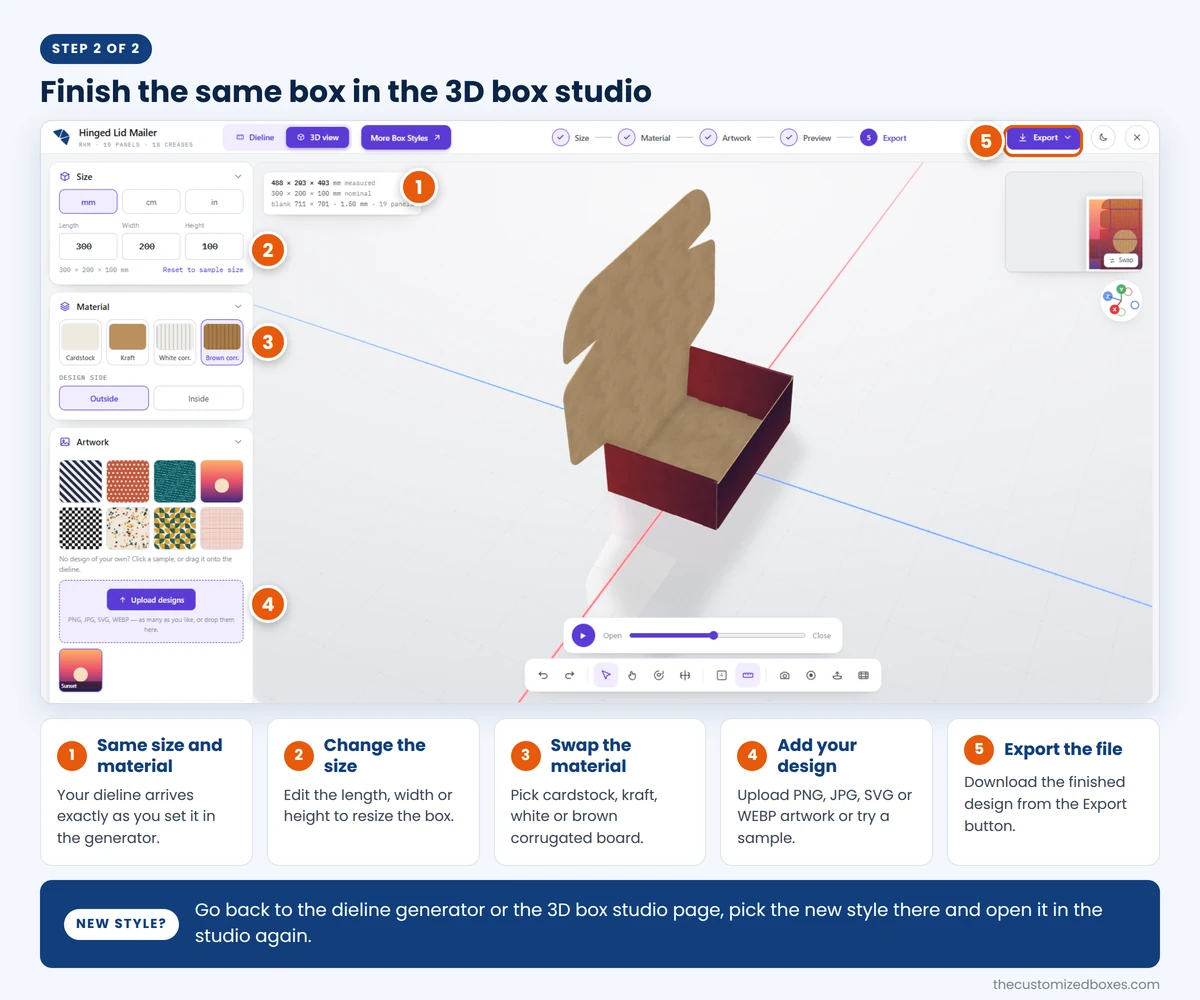This screenshot has width=1200, height=1000.
Task: Go to the Size step
Action: (x=571, y=137)
